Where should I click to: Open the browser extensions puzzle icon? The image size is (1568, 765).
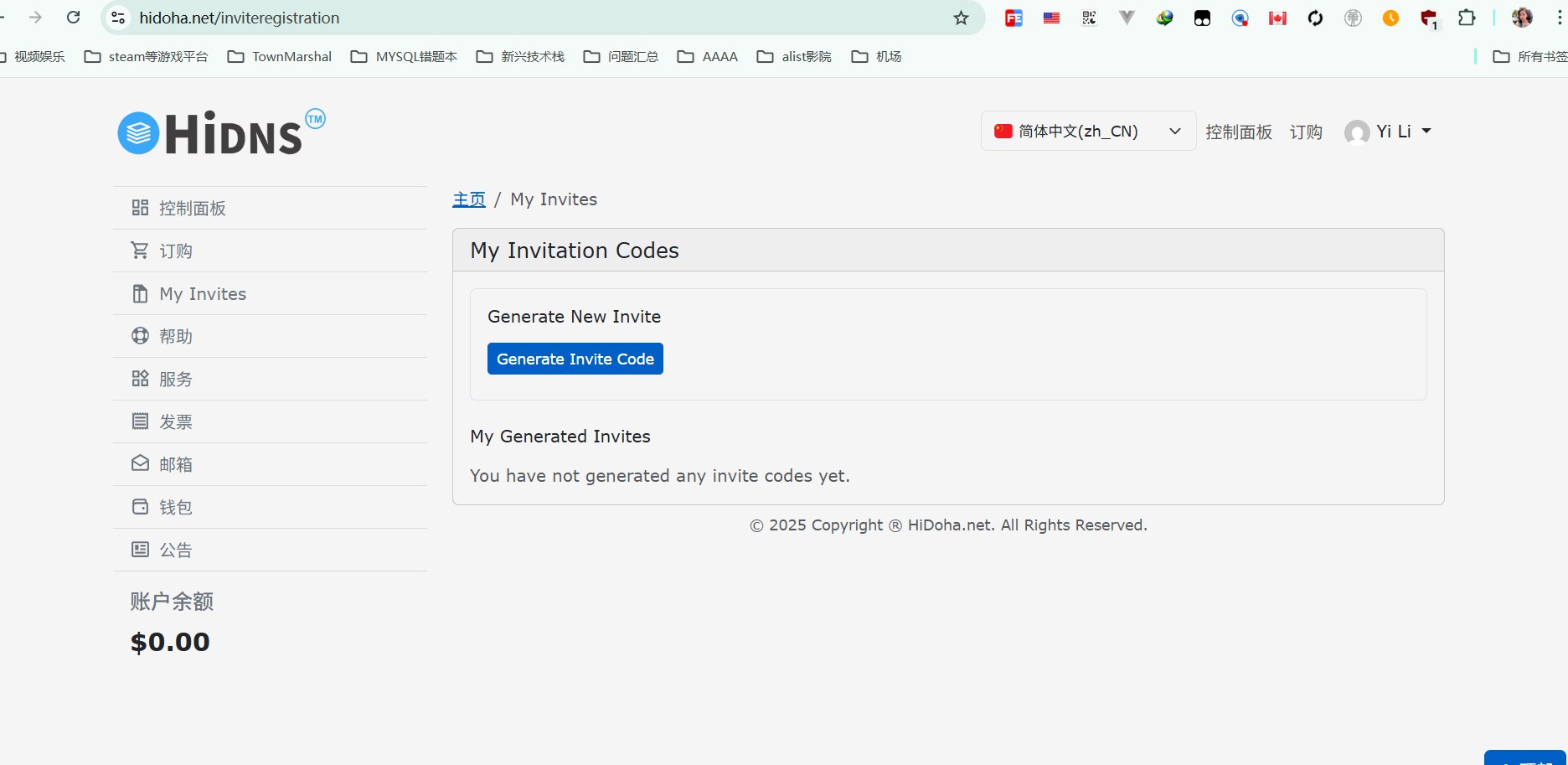point(1467,18)
